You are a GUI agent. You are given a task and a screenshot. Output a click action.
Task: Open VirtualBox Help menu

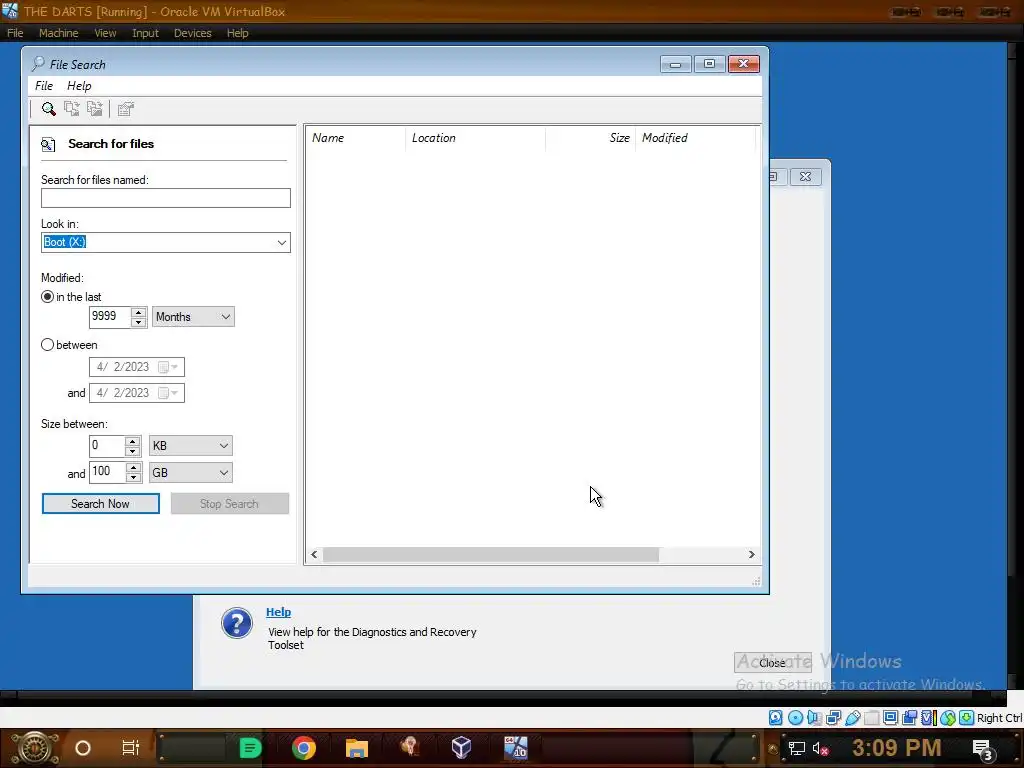click(x=237, y=33)
